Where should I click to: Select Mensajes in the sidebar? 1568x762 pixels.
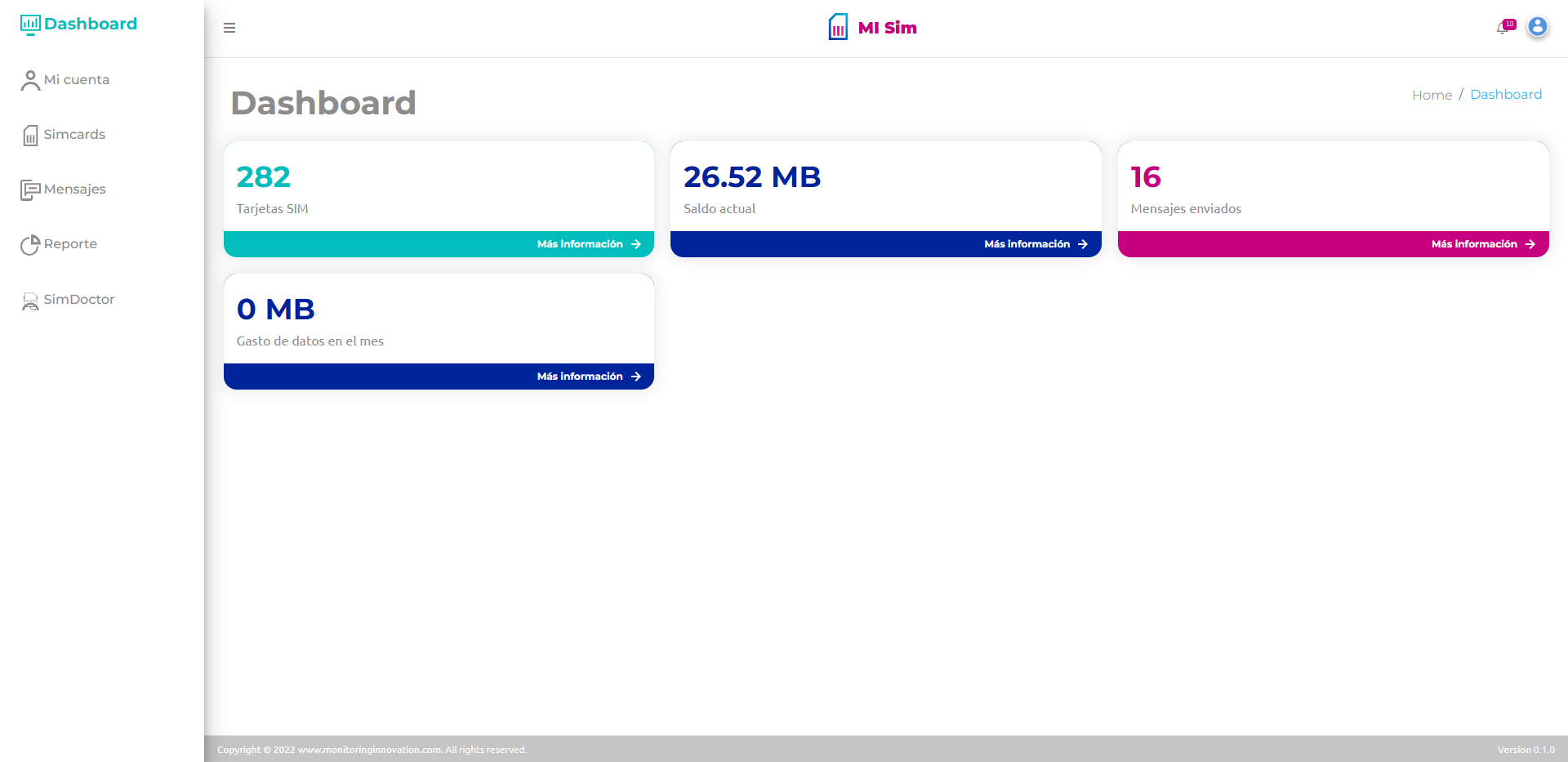(74, 189)
